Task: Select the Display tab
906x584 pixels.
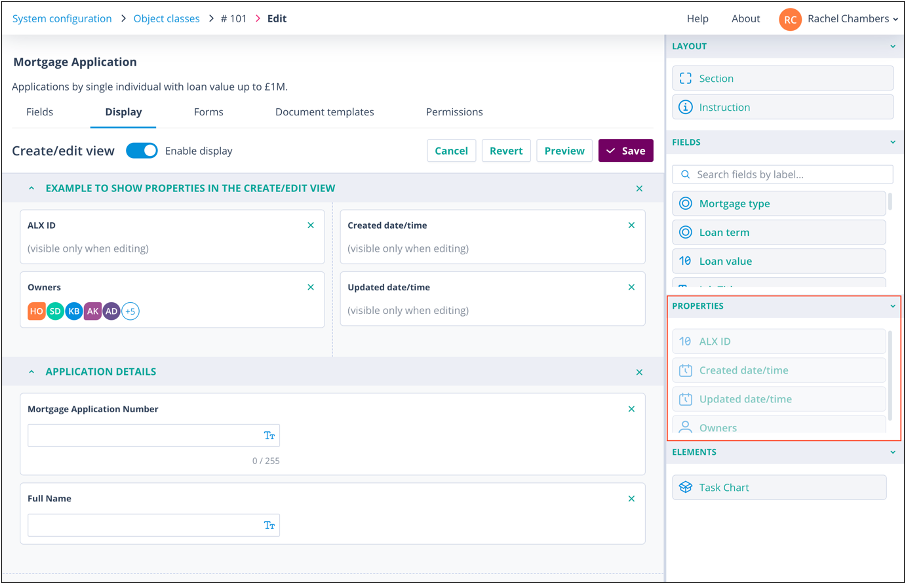Action: tap(123, 112)
